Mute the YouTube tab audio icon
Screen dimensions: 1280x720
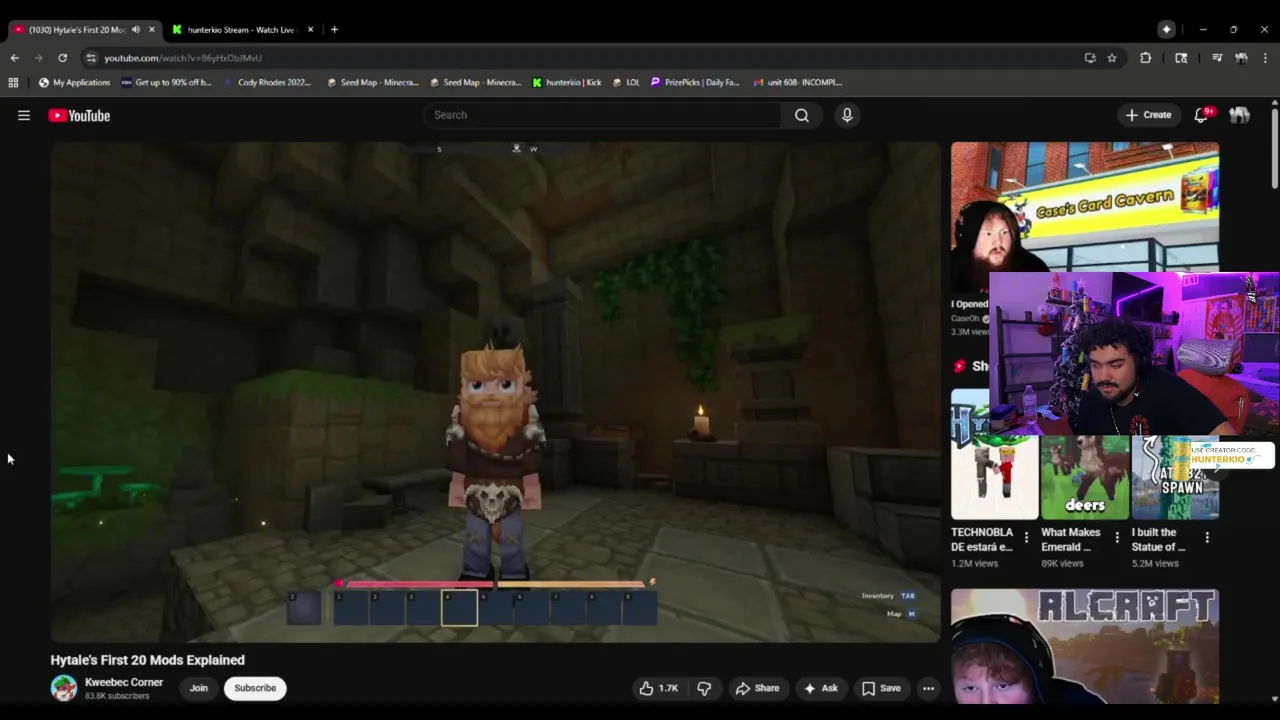(x=136, y=30)
